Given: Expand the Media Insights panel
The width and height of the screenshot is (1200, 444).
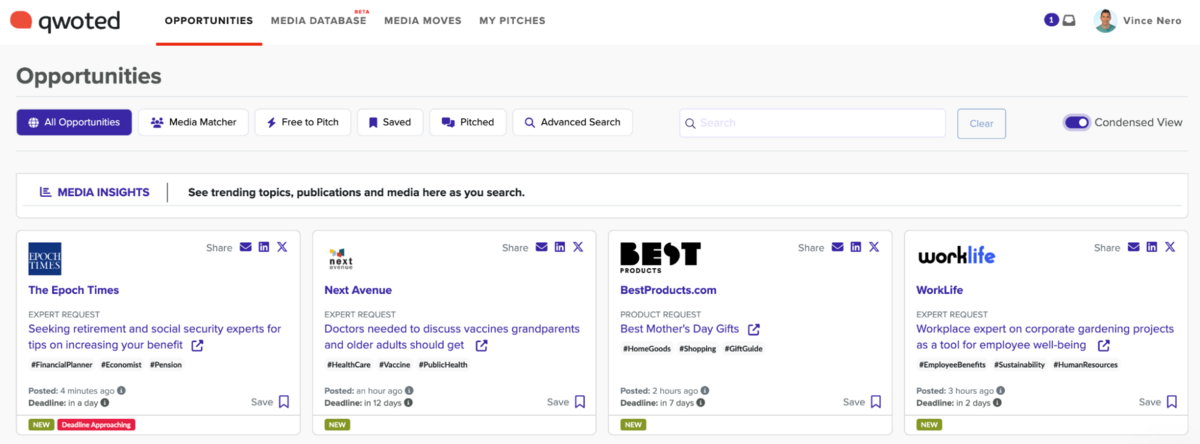Looking at the screenshot, I should pos(95,192).
